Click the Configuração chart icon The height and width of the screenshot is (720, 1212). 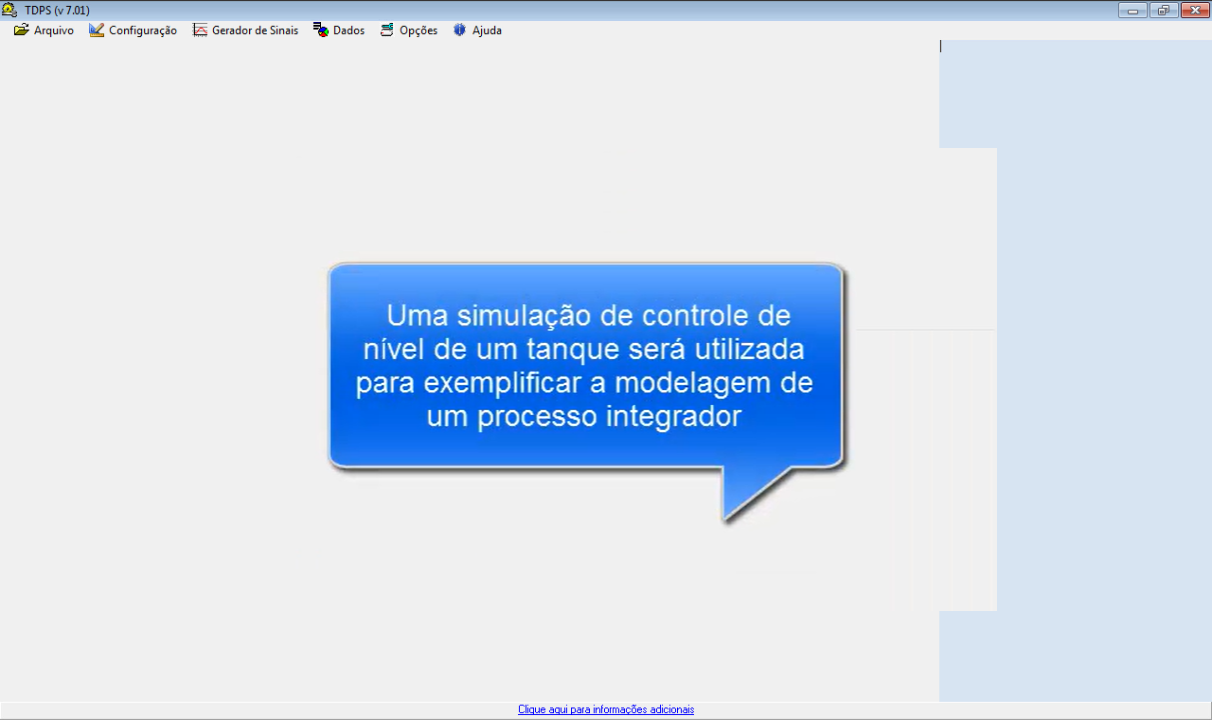pos(96,30)
